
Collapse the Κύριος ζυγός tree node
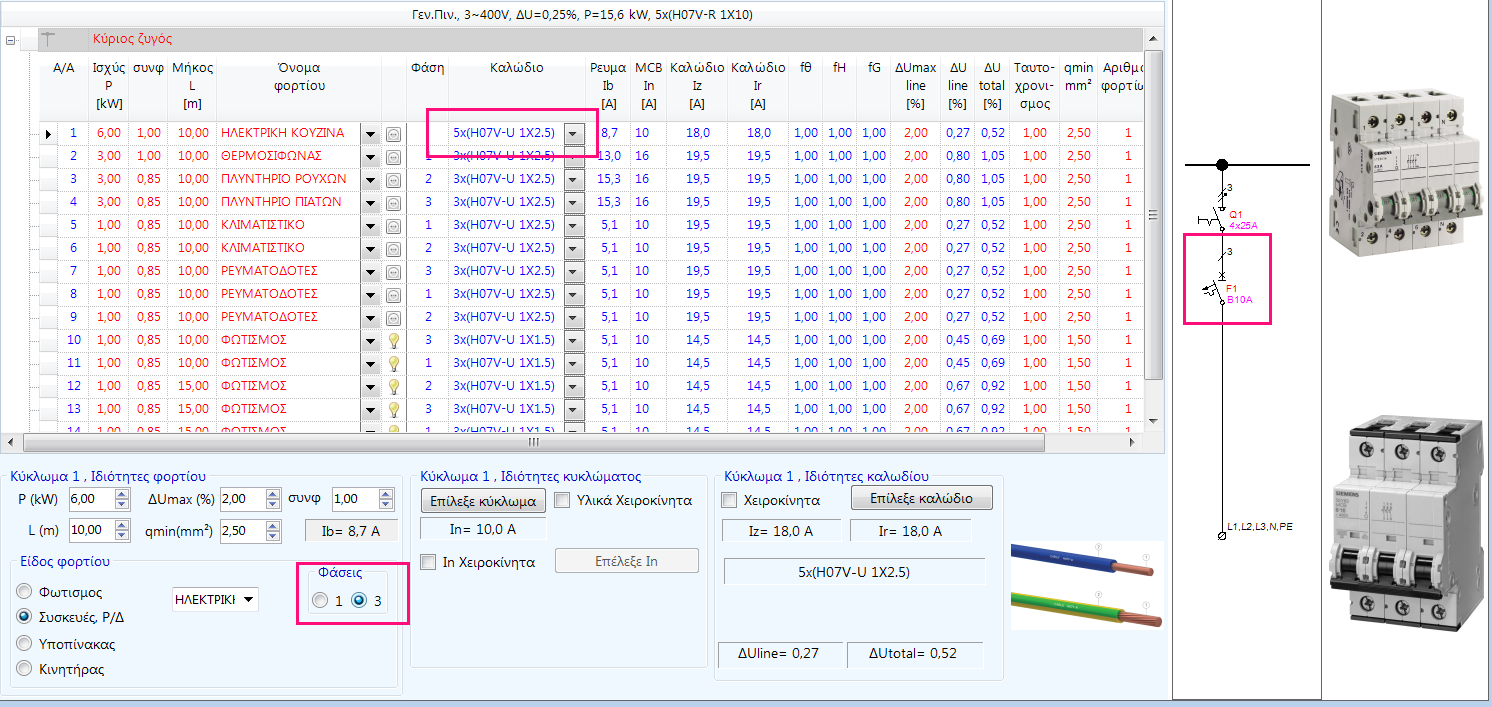(11, 40)
